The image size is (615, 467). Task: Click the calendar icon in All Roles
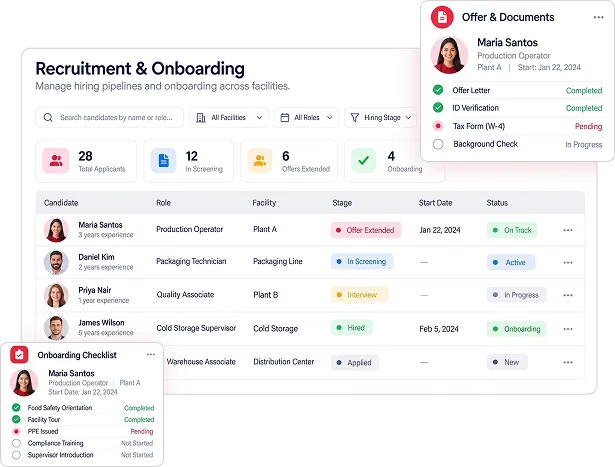coord(285,118)
